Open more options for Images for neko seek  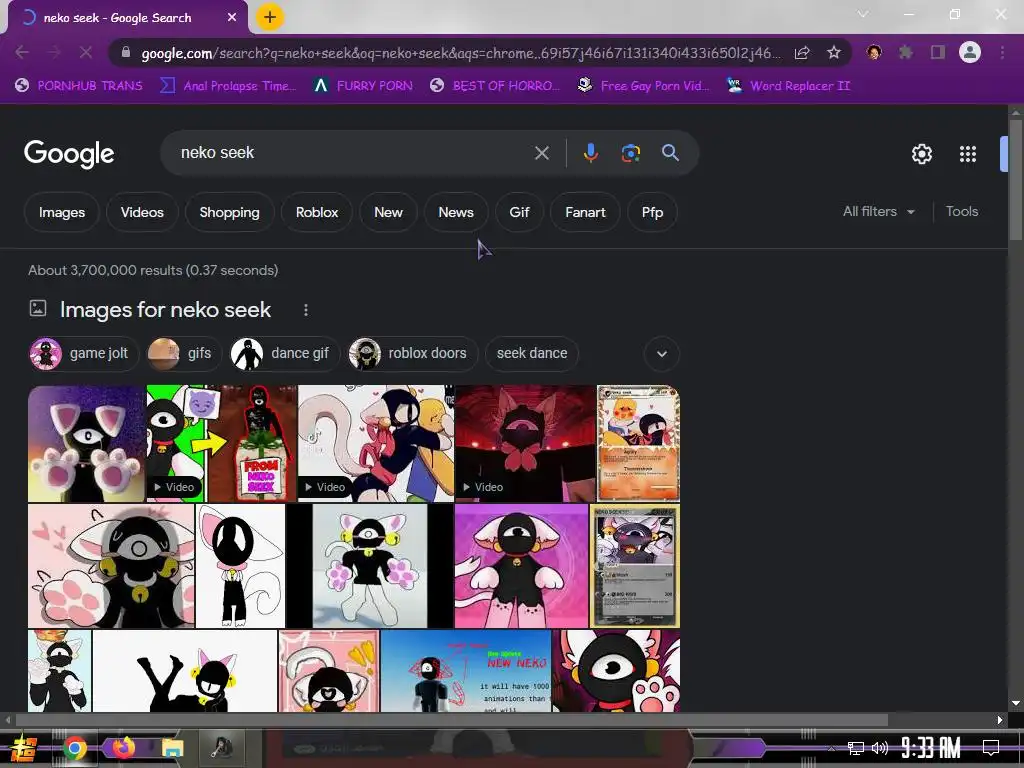306,310
